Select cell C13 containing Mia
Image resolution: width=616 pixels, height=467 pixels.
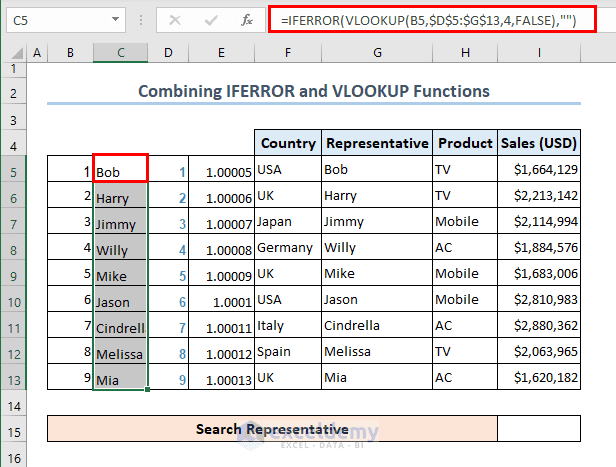click(x=121, y=377)
